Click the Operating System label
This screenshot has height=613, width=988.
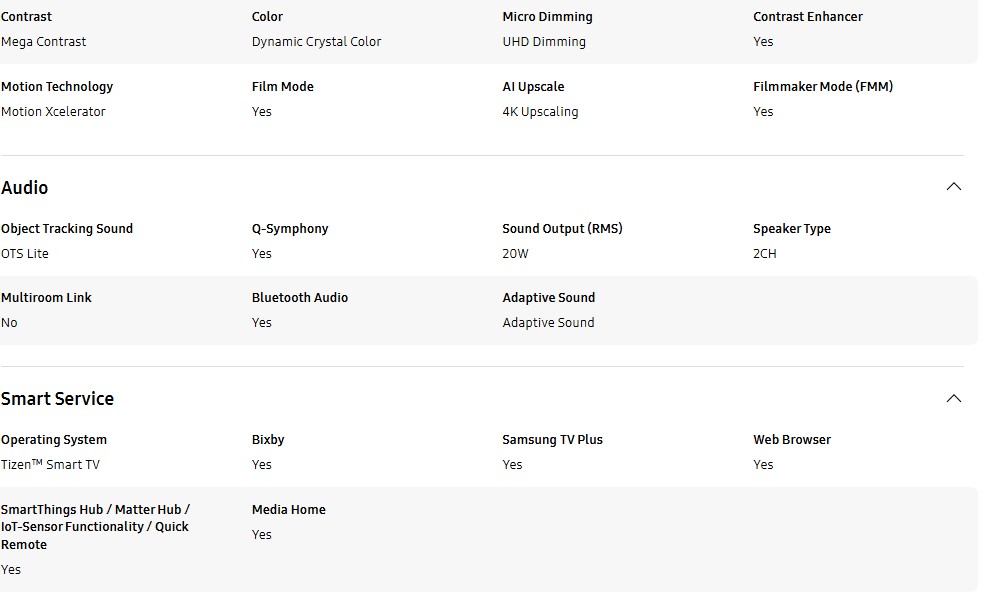pos(54,440)
